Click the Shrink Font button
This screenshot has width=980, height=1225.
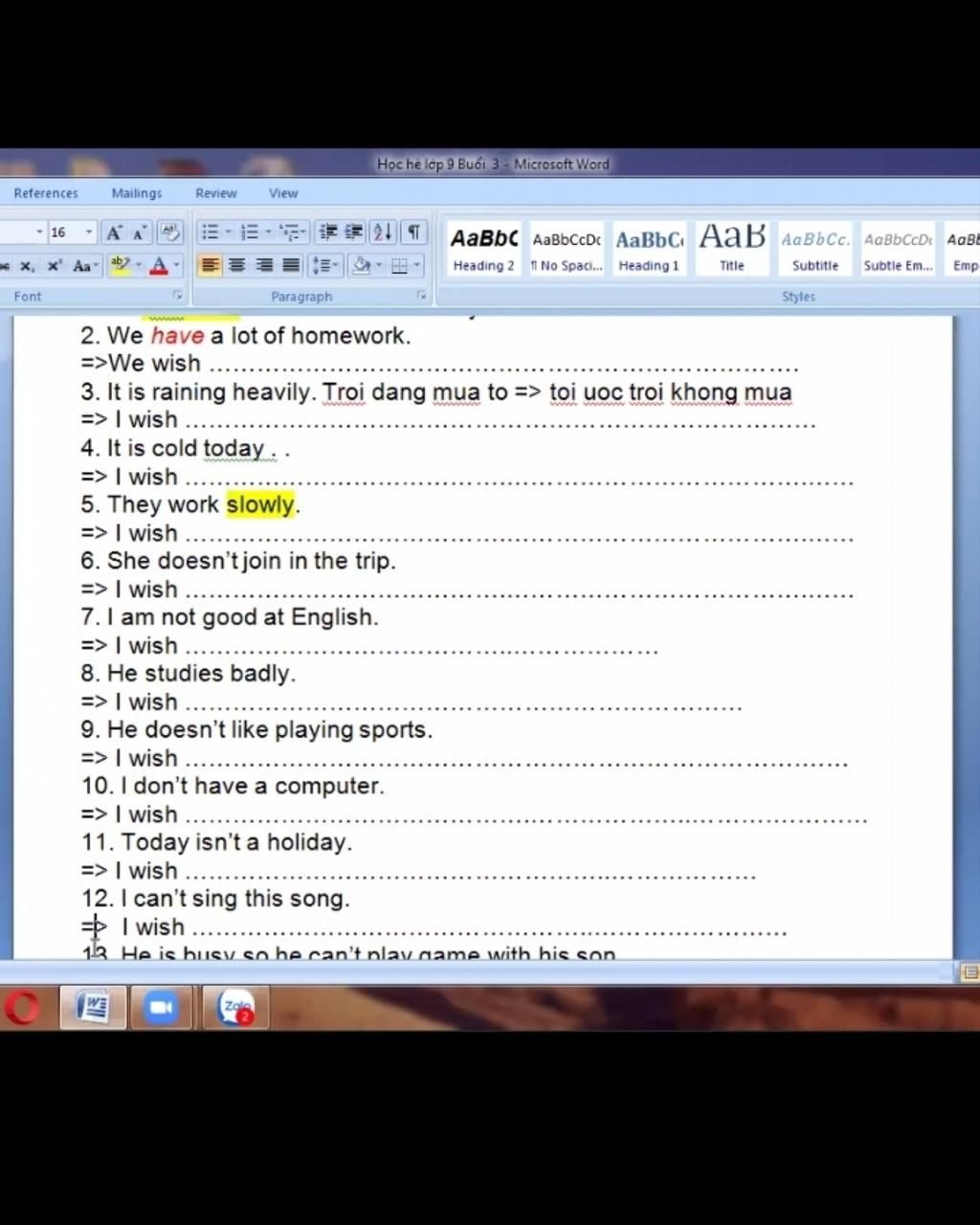click(x=139, y=233)
